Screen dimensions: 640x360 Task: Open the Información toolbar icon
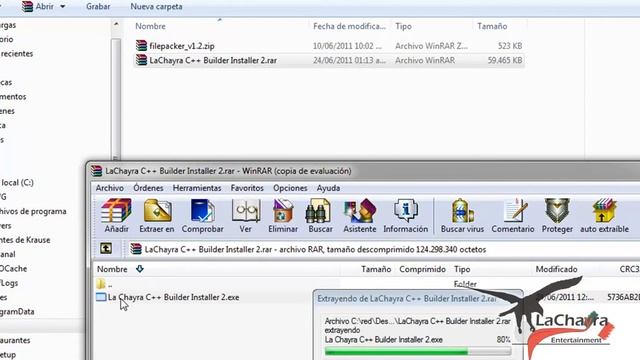tap(405, 216)
